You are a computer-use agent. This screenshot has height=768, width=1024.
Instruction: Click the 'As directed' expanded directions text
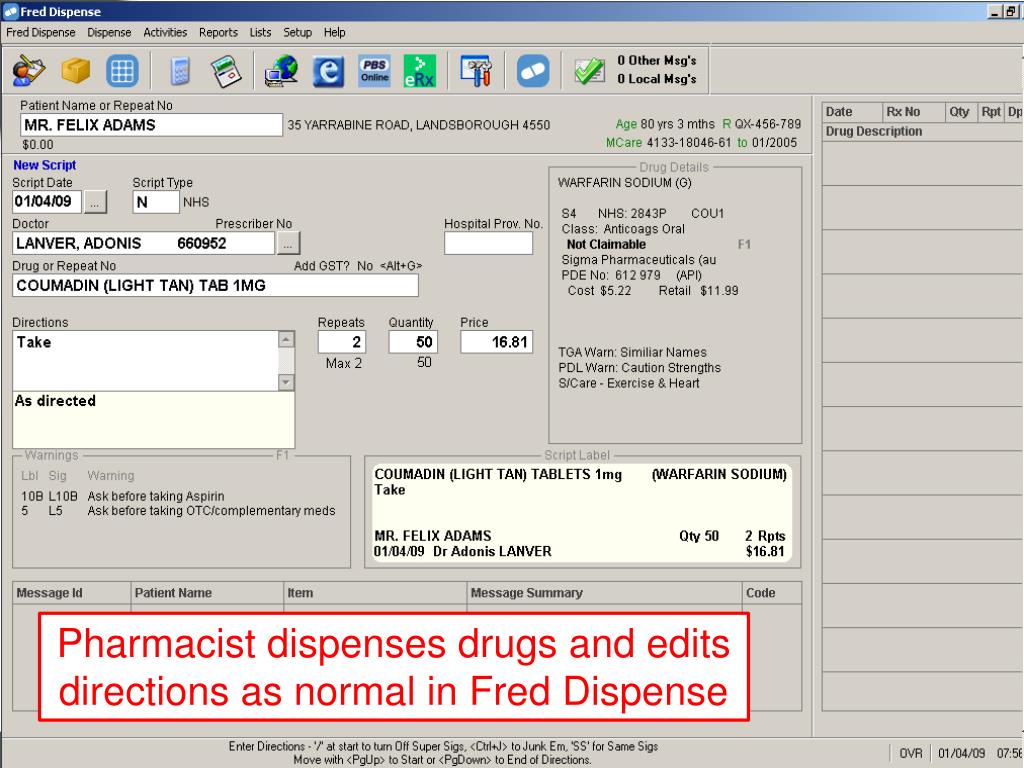click(56, 401)
